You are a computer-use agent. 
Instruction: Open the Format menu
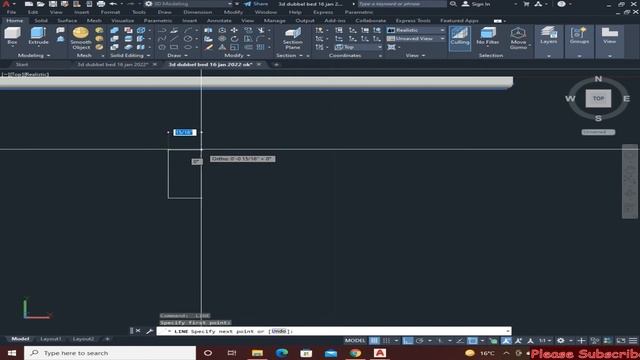coord(110,12)
